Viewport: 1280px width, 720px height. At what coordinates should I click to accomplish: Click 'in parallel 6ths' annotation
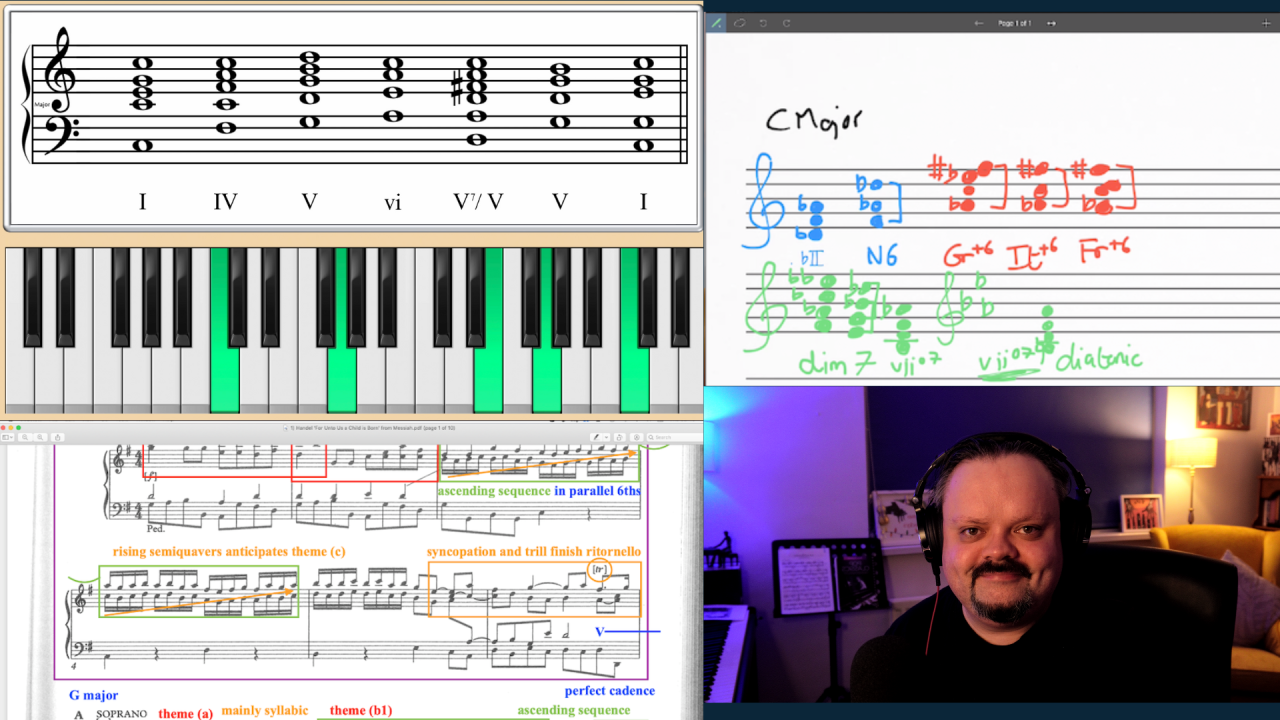click(x=597, y=491)
